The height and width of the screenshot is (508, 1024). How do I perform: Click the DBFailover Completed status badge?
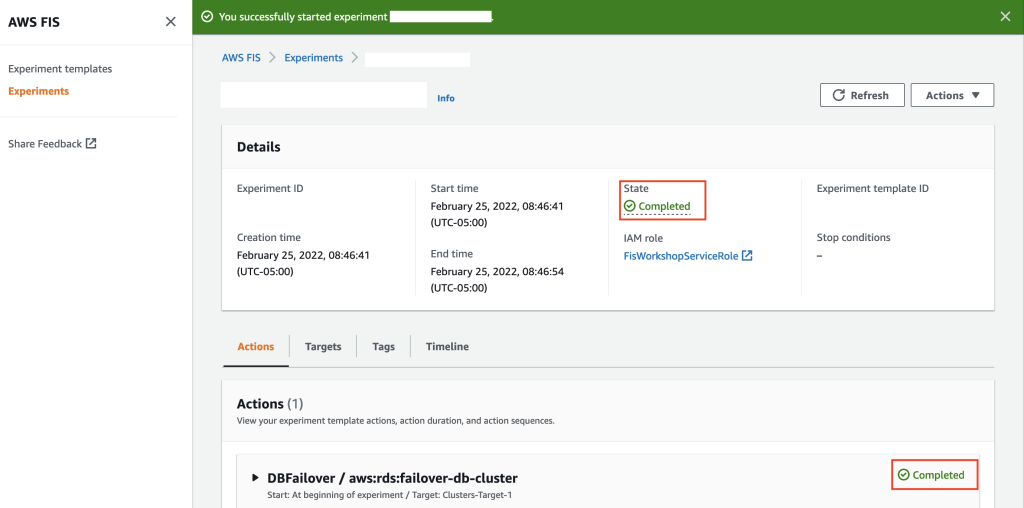(931, 475)
